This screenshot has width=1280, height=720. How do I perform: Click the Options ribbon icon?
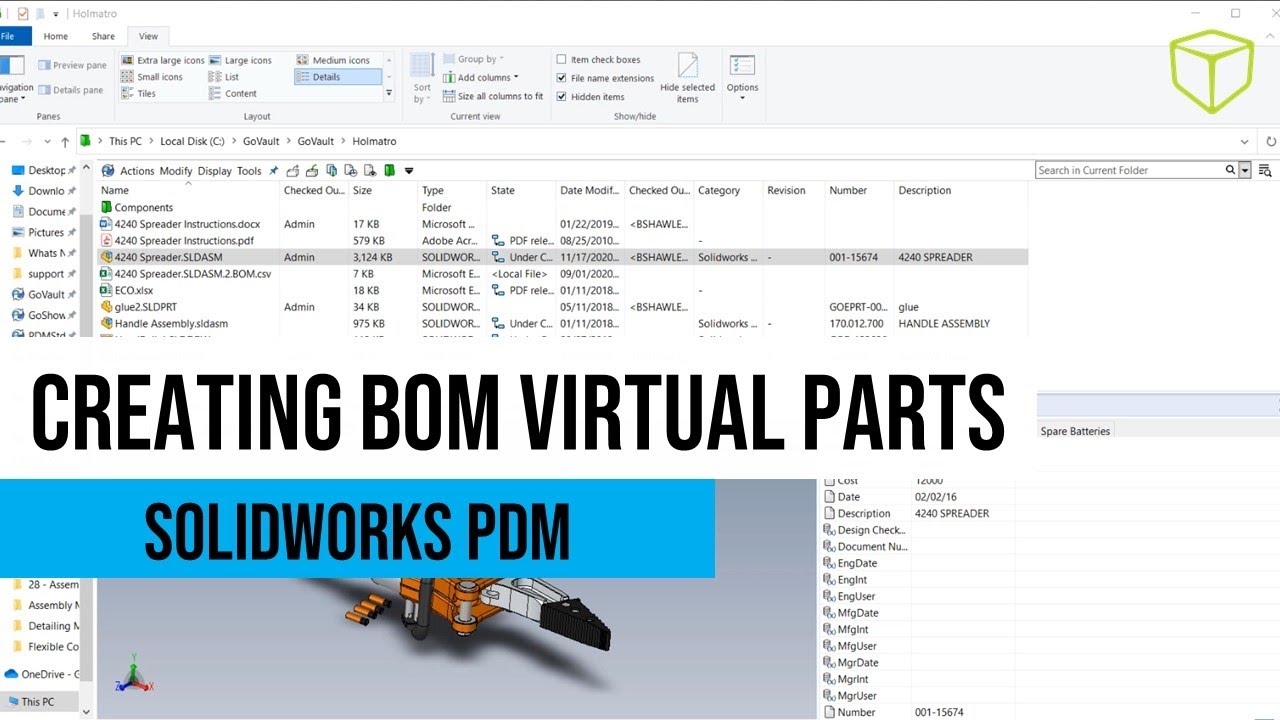(x=742, y=67)
